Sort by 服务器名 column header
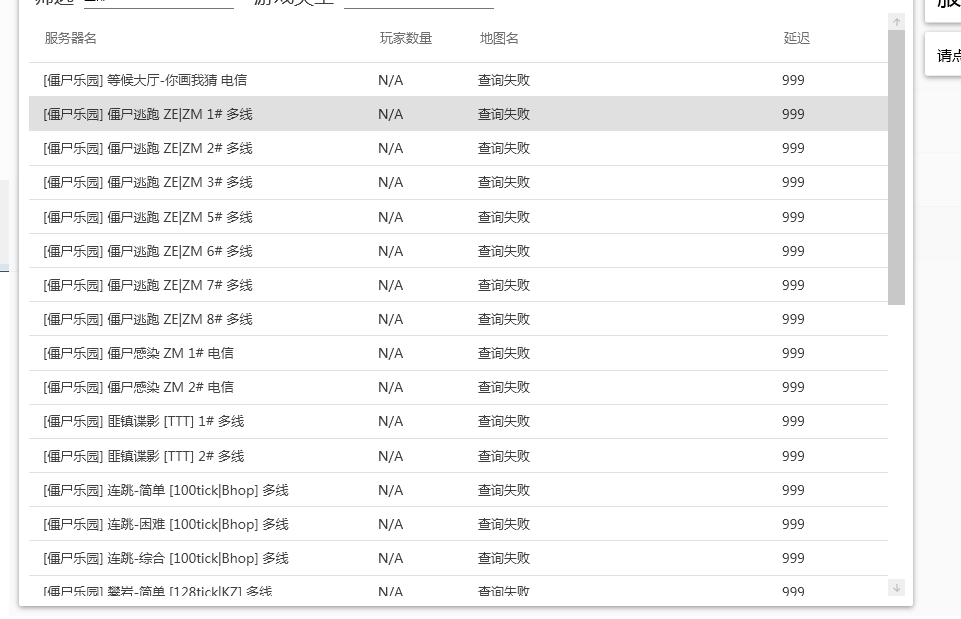961x619 pixels. click(71, 39)
